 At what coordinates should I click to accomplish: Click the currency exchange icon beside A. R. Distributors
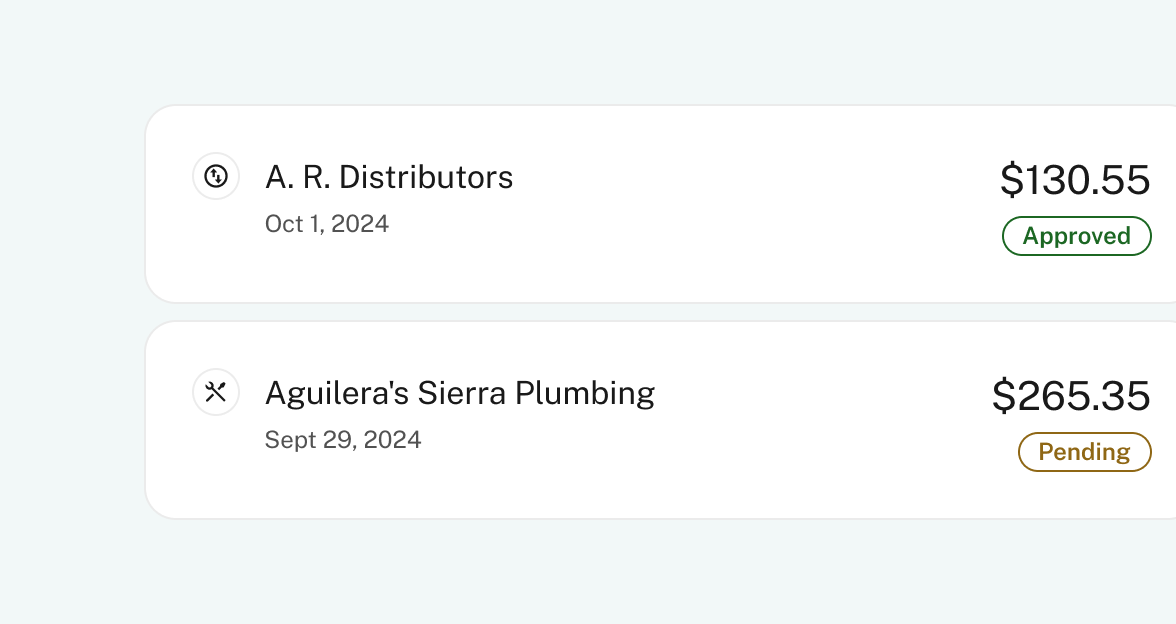[x=216, y=176]
